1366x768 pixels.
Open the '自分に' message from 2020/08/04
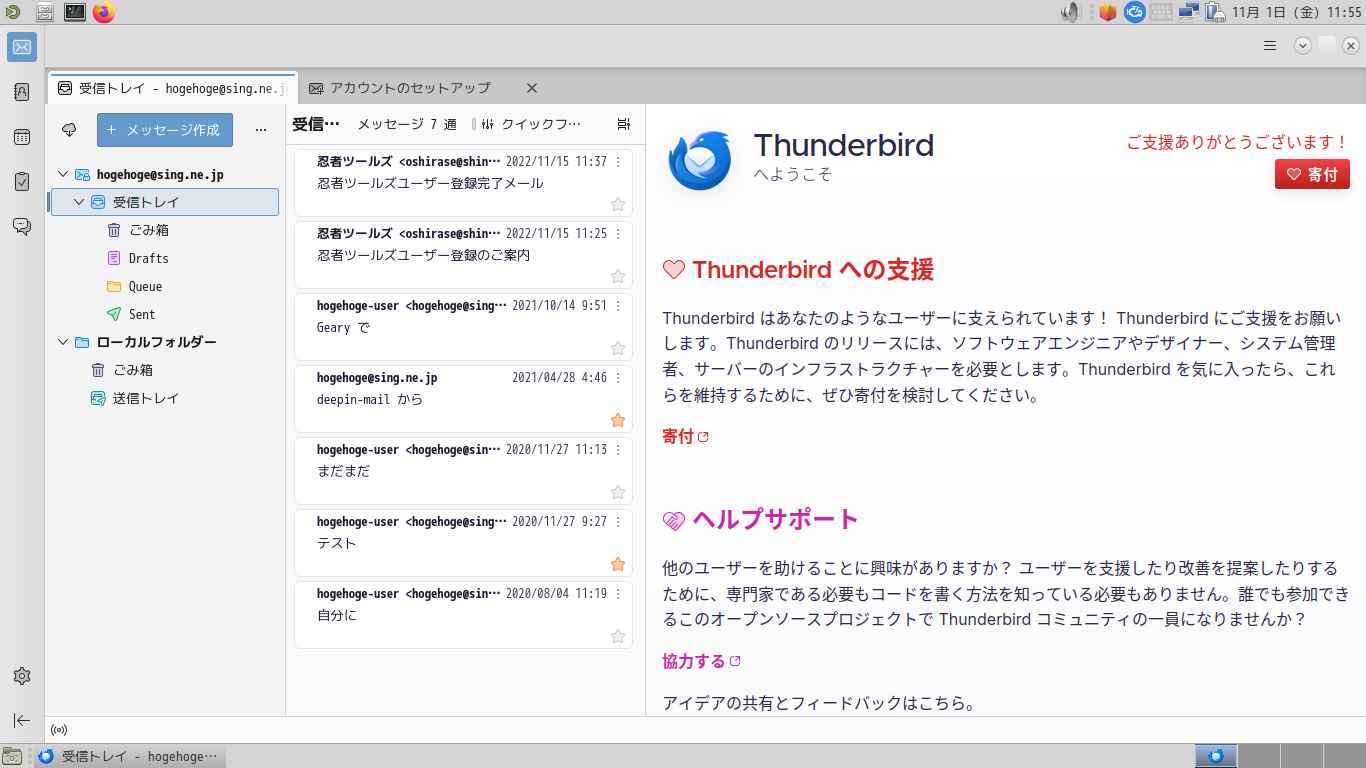pyautogui.click(x=463, y=614)
